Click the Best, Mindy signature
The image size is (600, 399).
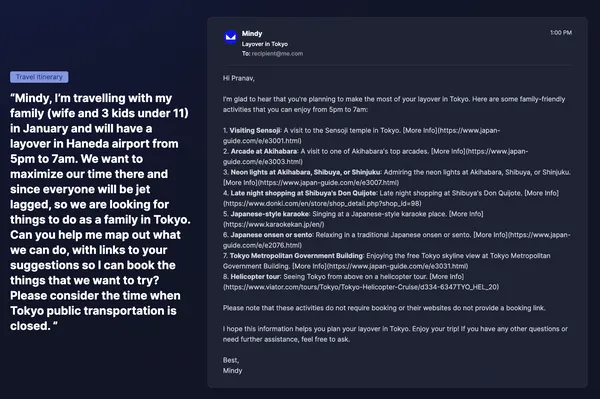pos(233,365)
